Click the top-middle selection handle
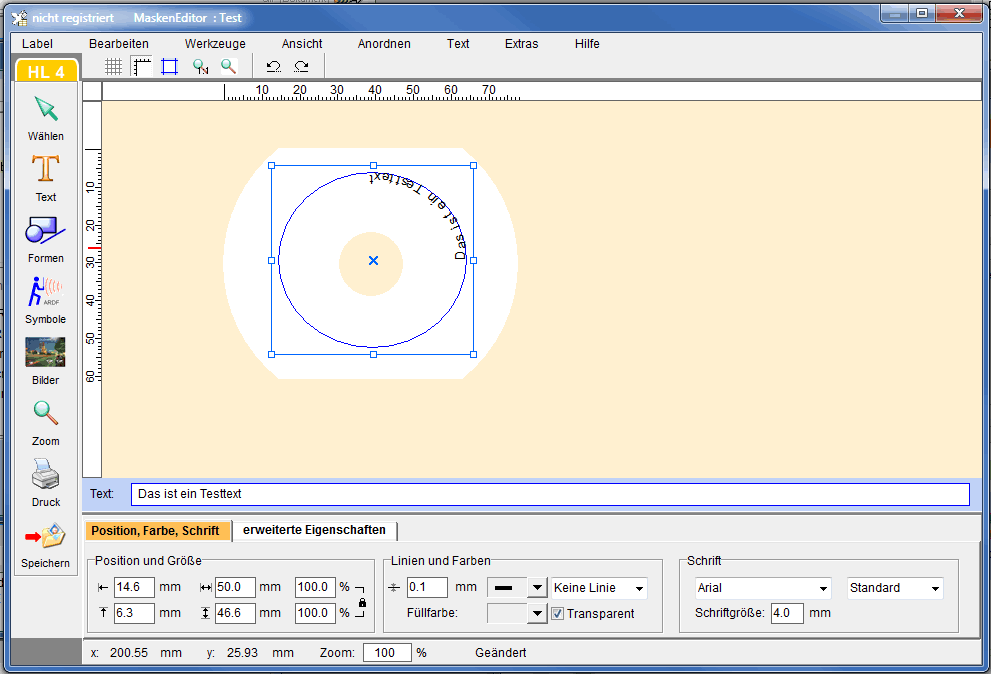The image size is (991, 674). (x=374, y=166)
